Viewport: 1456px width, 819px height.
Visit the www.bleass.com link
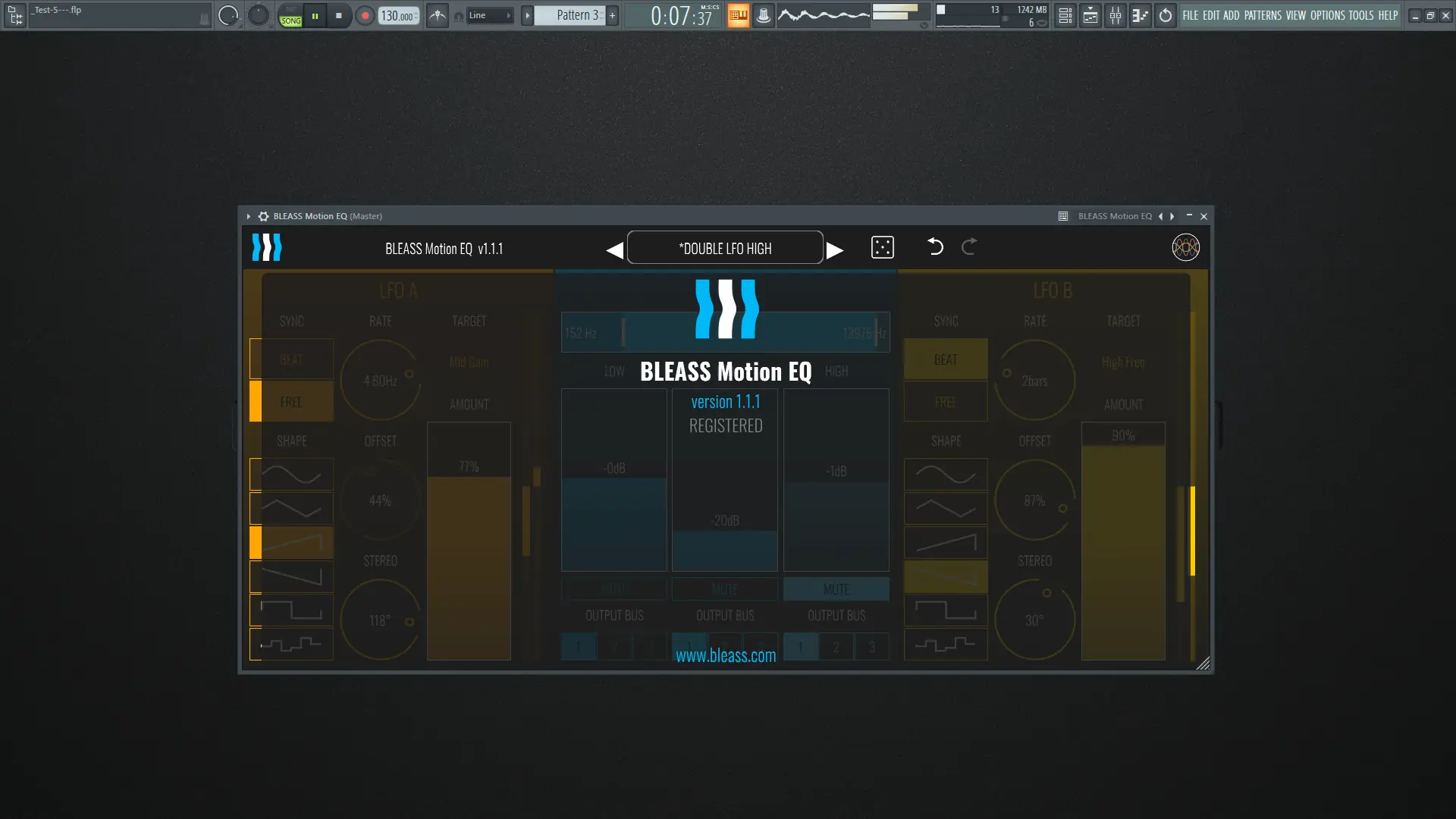click(725, 655)
